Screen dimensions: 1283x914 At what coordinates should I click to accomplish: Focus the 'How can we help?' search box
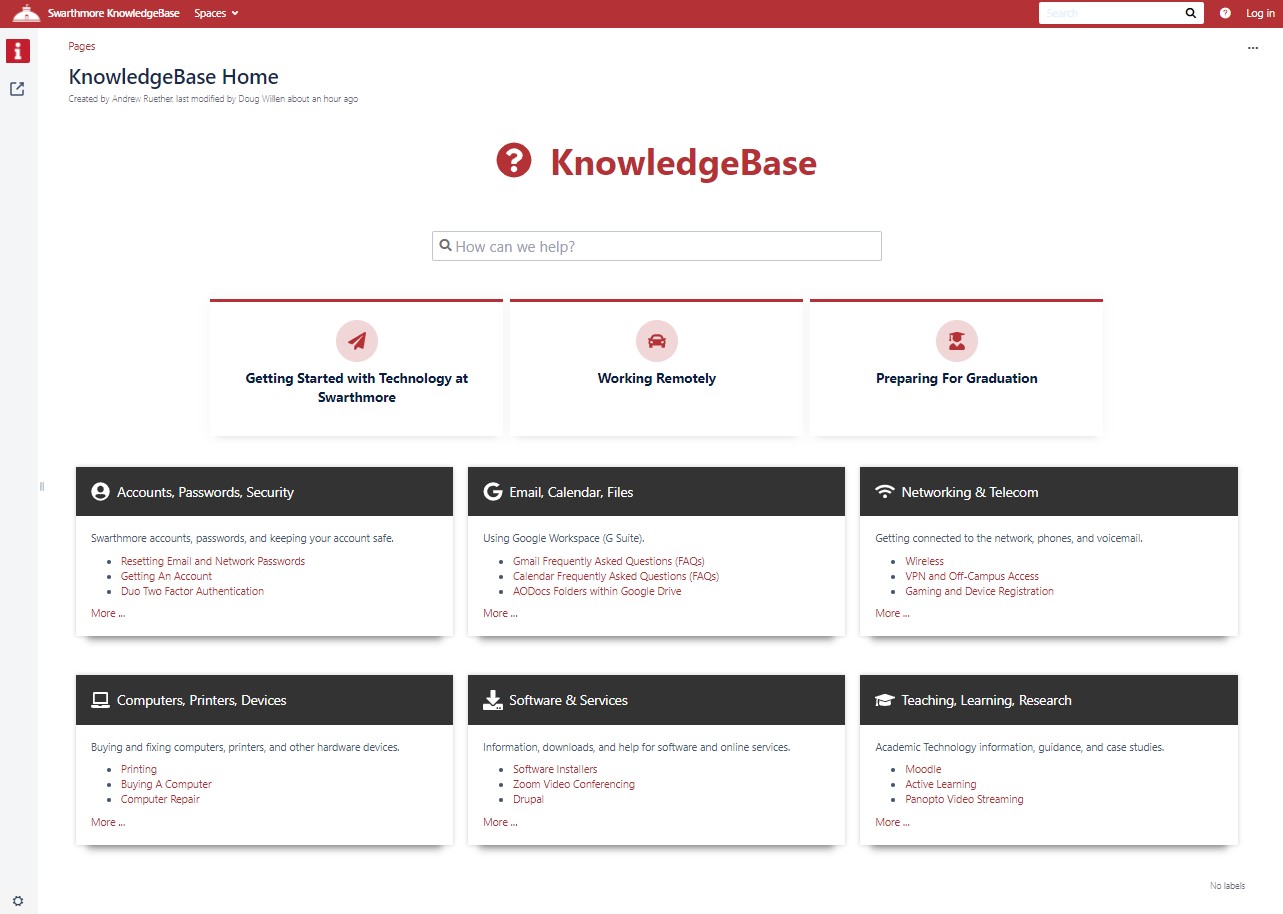point(657,246)
